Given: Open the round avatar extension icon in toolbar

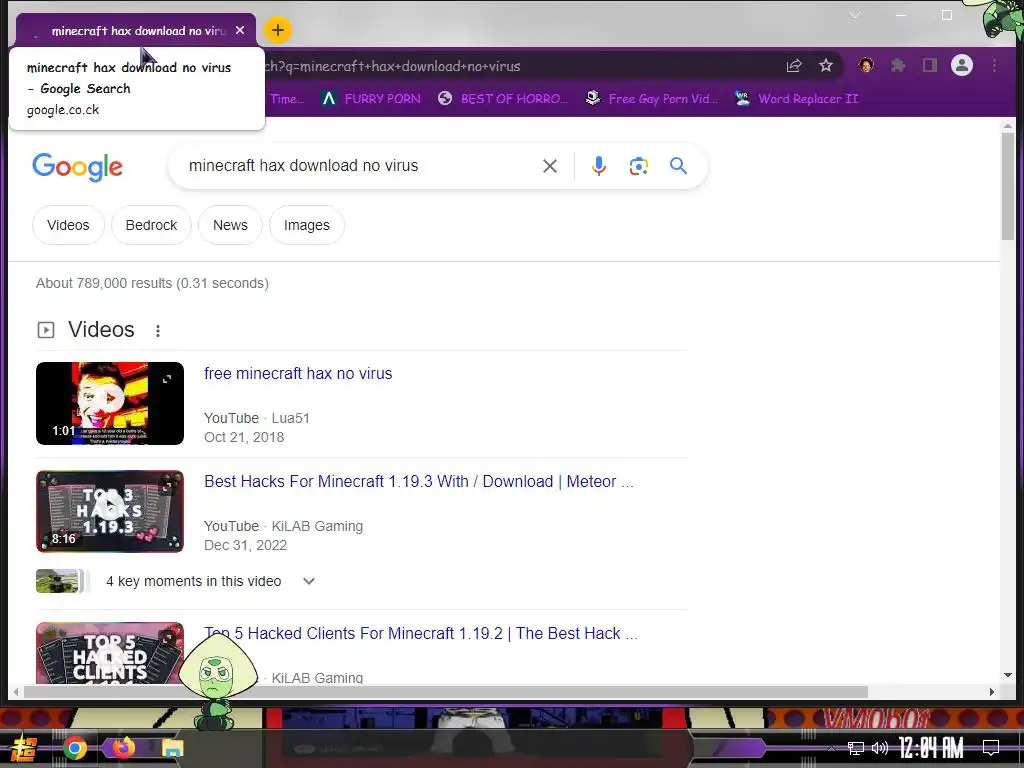Looking at the screenshot, I should (866, 65).
